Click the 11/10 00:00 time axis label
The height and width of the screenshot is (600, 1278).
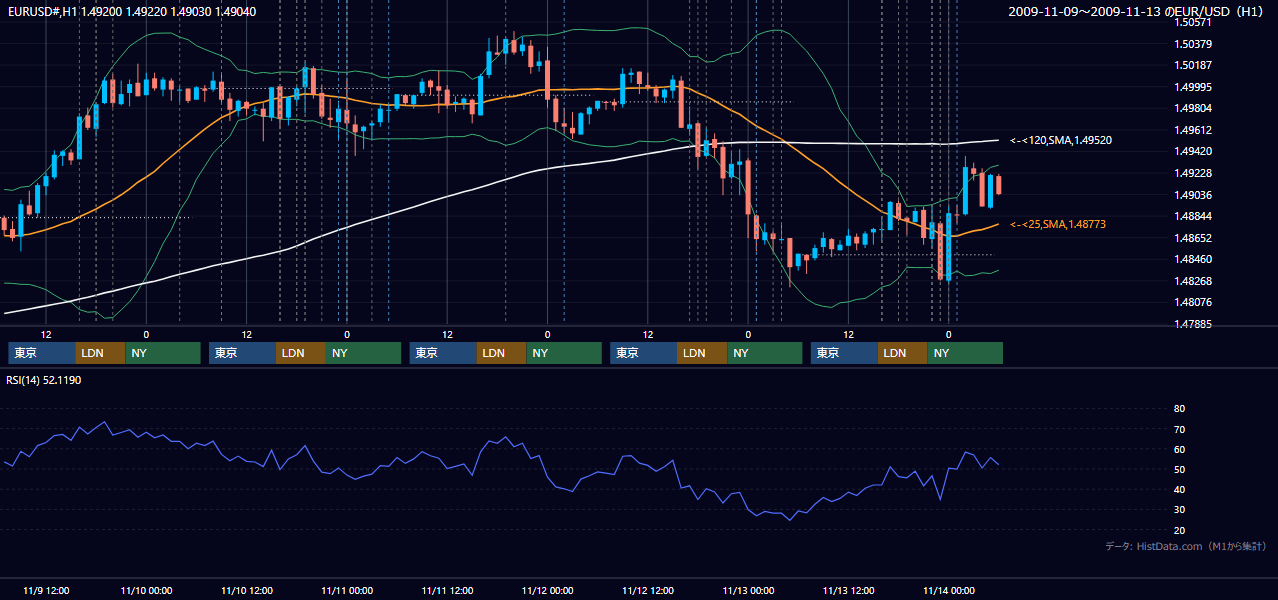click(146, 590)
